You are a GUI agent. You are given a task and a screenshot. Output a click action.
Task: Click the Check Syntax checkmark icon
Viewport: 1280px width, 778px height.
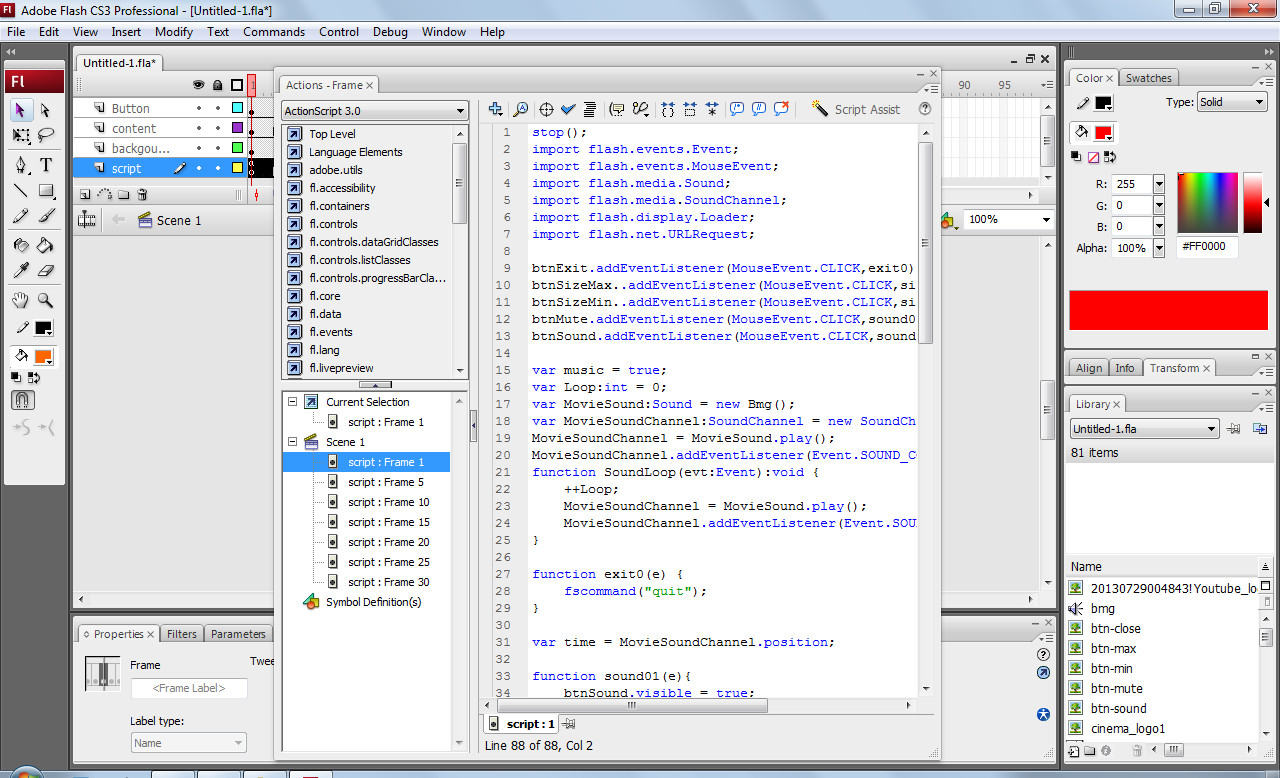[568, 109]
